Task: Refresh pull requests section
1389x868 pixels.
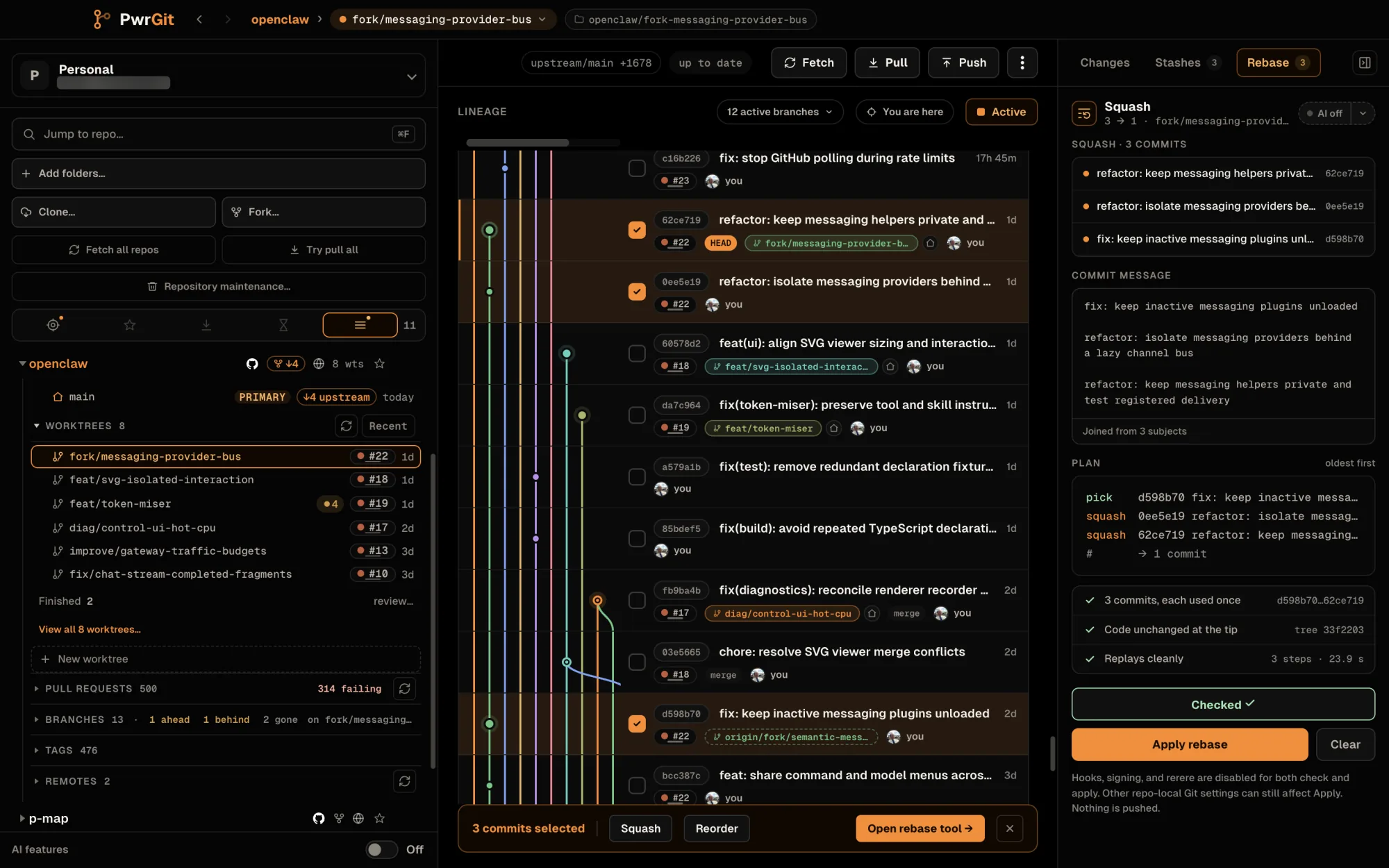Action: tap(404, 689)
